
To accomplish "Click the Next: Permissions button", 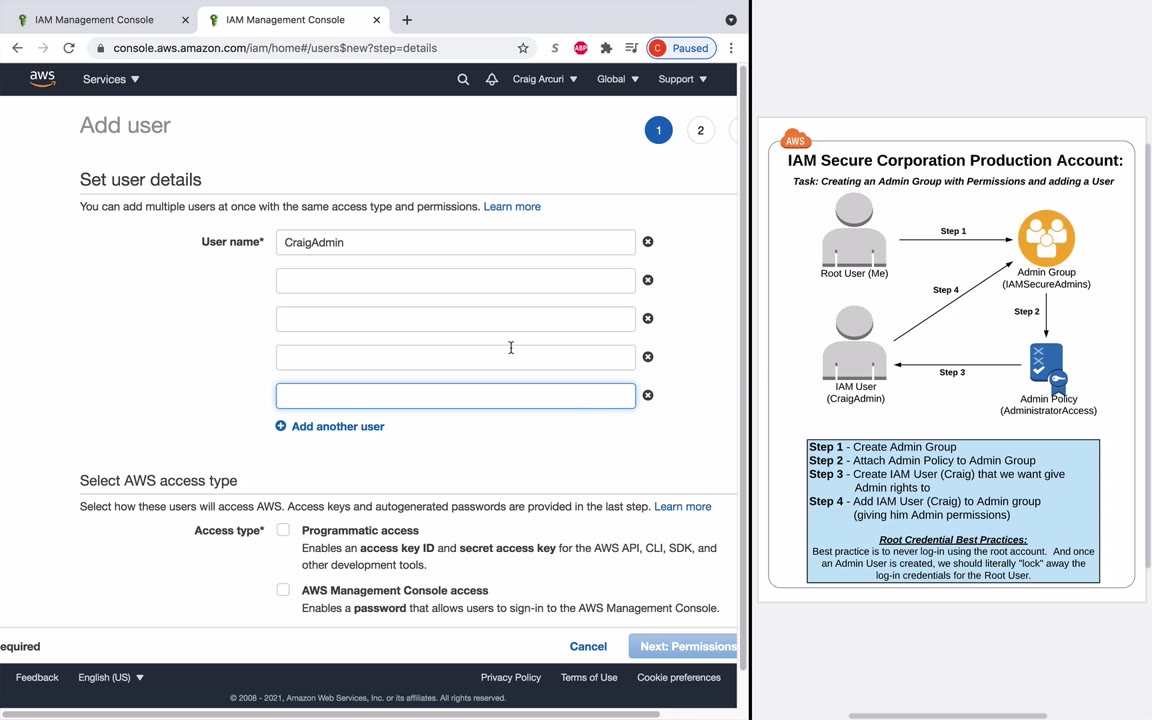I will tap(683, 647).
